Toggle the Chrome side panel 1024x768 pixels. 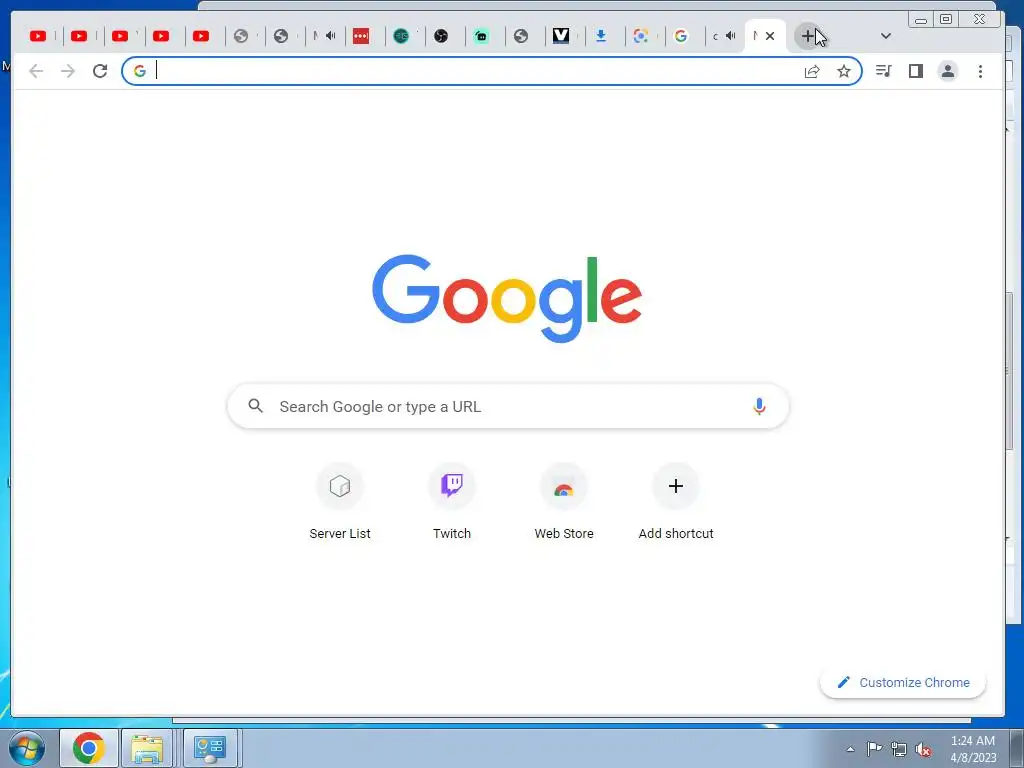point(916,71)
